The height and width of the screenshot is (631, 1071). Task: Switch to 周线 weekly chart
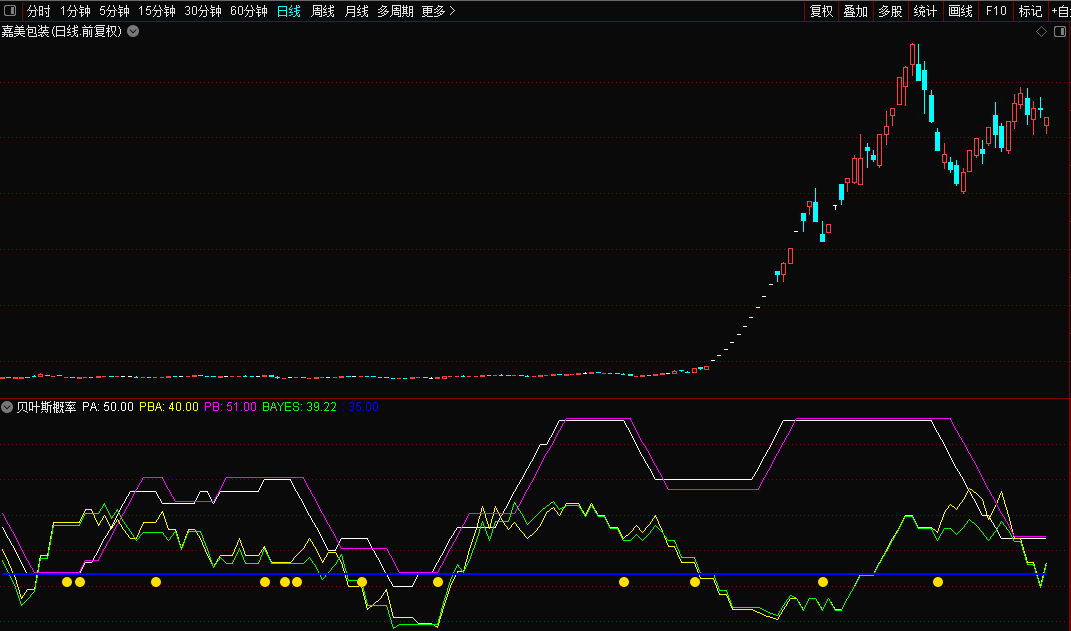(x=322, y=11)
